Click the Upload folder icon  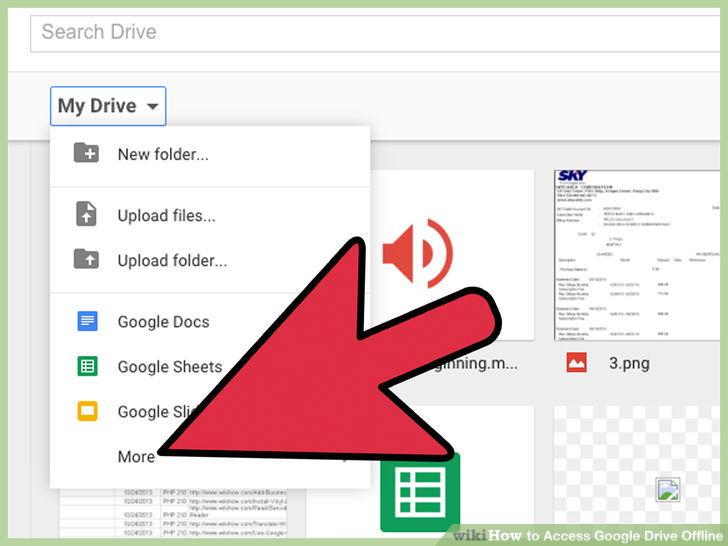86,259
